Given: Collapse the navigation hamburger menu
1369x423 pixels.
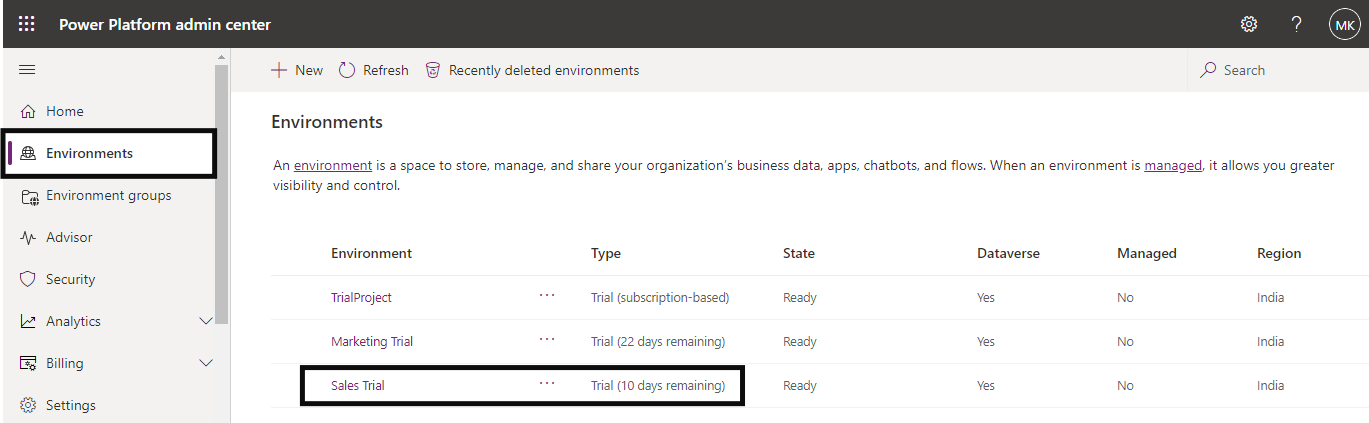Looking at the screenshot, I should pos(27,70).
